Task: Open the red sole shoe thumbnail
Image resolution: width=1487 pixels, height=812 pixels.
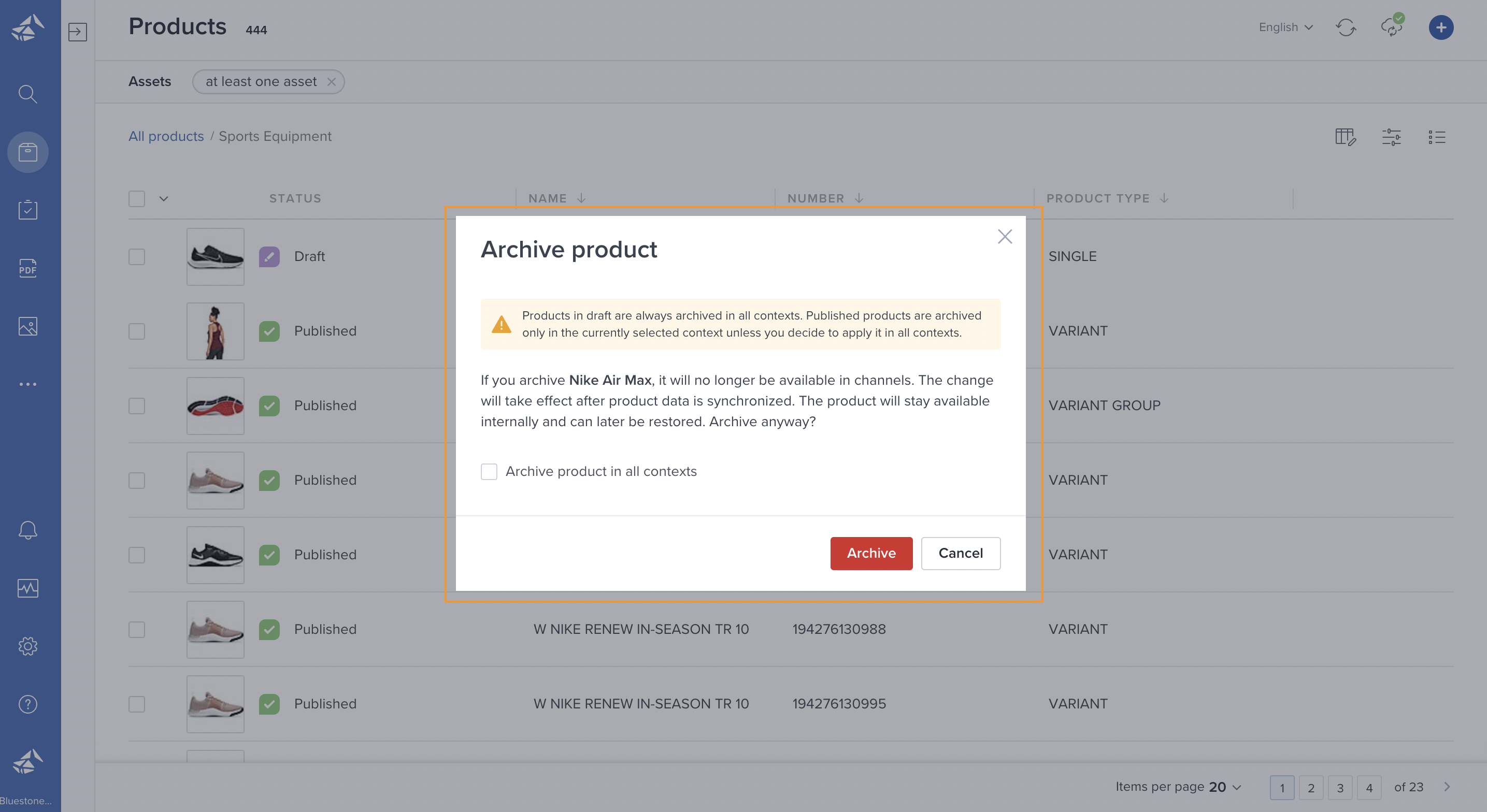Action: pyautogui.click(x=216, y=405)
